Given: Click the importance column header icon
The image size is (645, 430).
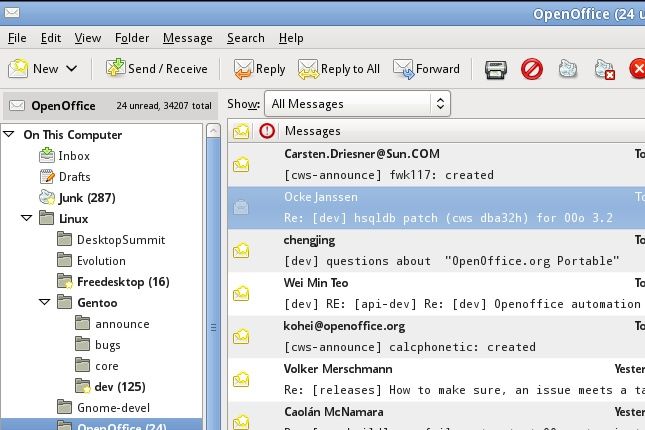Looking at the screenshot, I should [267, 131].
